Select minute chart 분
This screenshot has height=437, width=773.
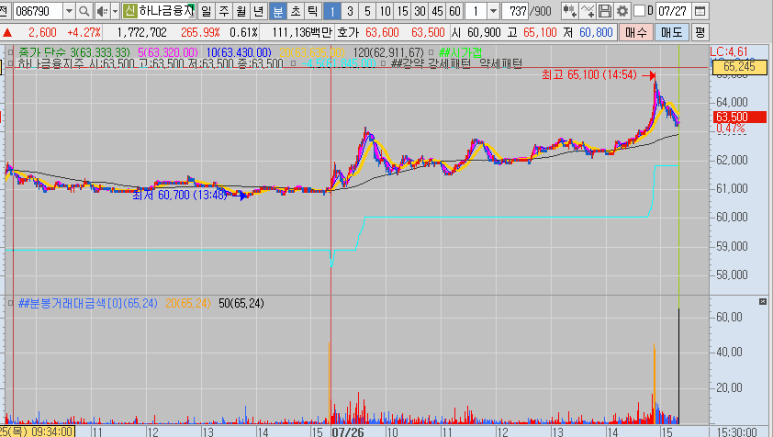pos(278,11)
